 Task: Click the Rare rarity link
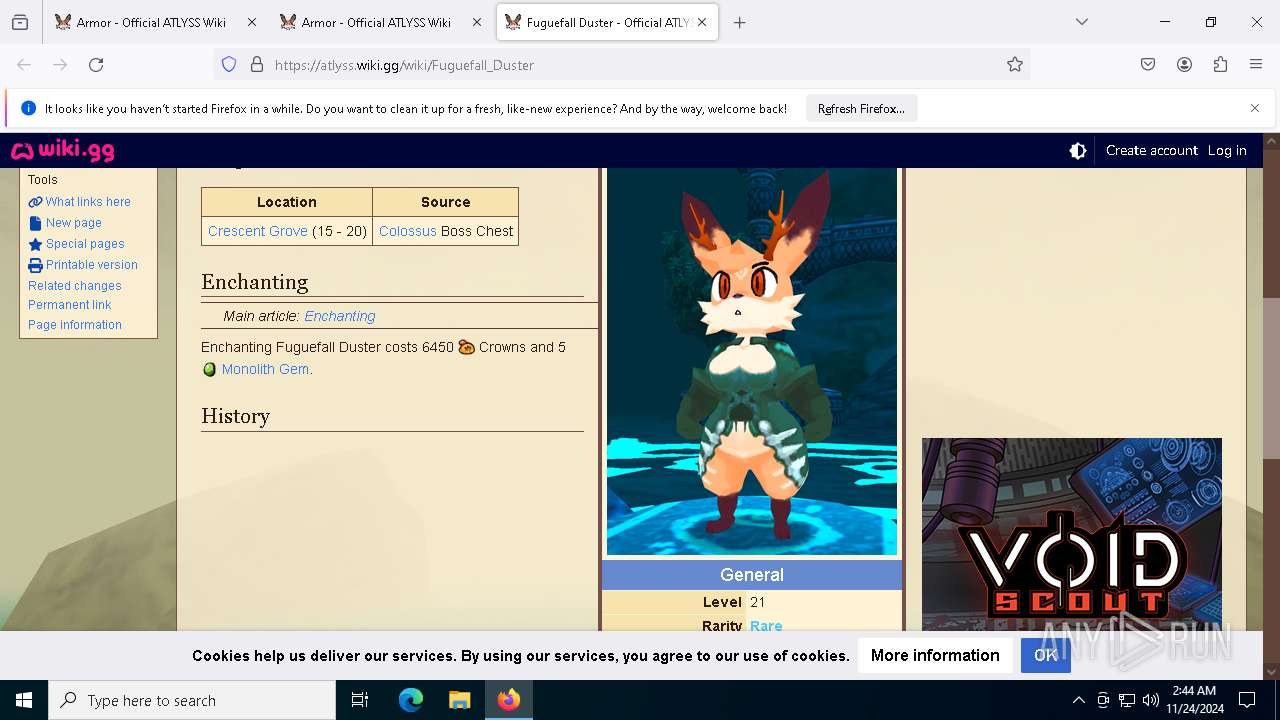coord(766,626)
